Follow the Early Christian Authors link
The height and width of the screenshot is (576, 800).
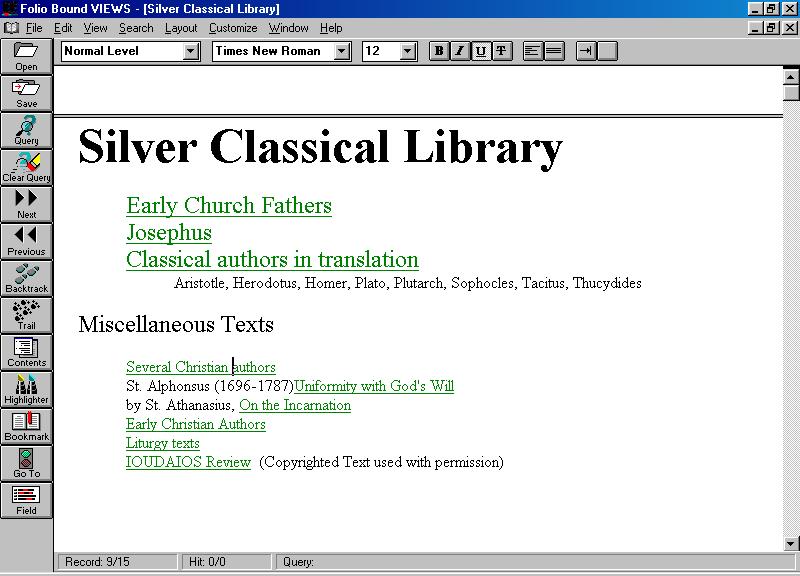point(196,424)
